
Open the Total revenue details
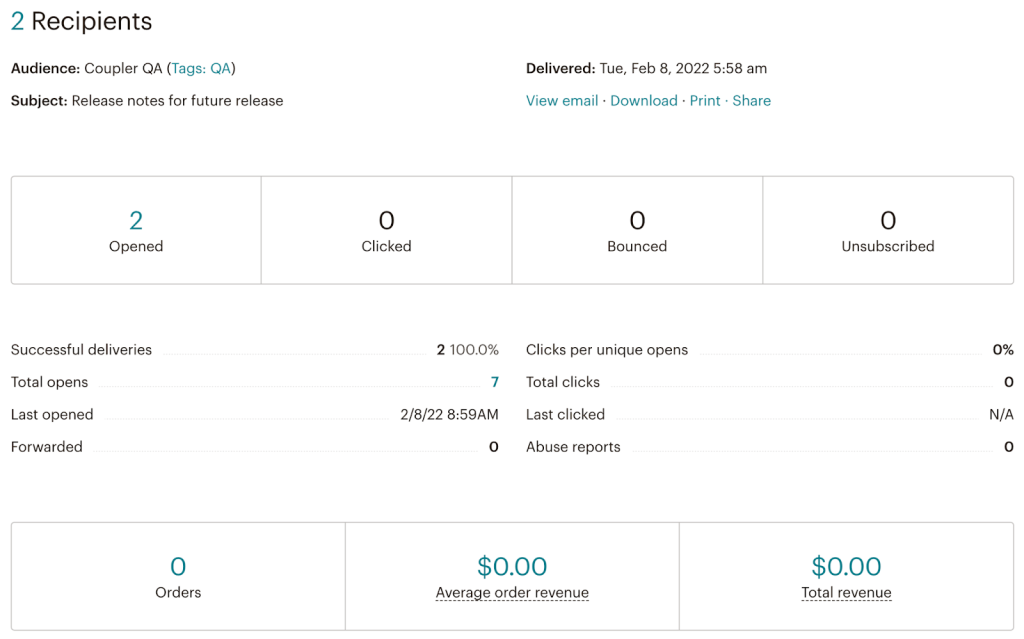(x=846, y=592)
